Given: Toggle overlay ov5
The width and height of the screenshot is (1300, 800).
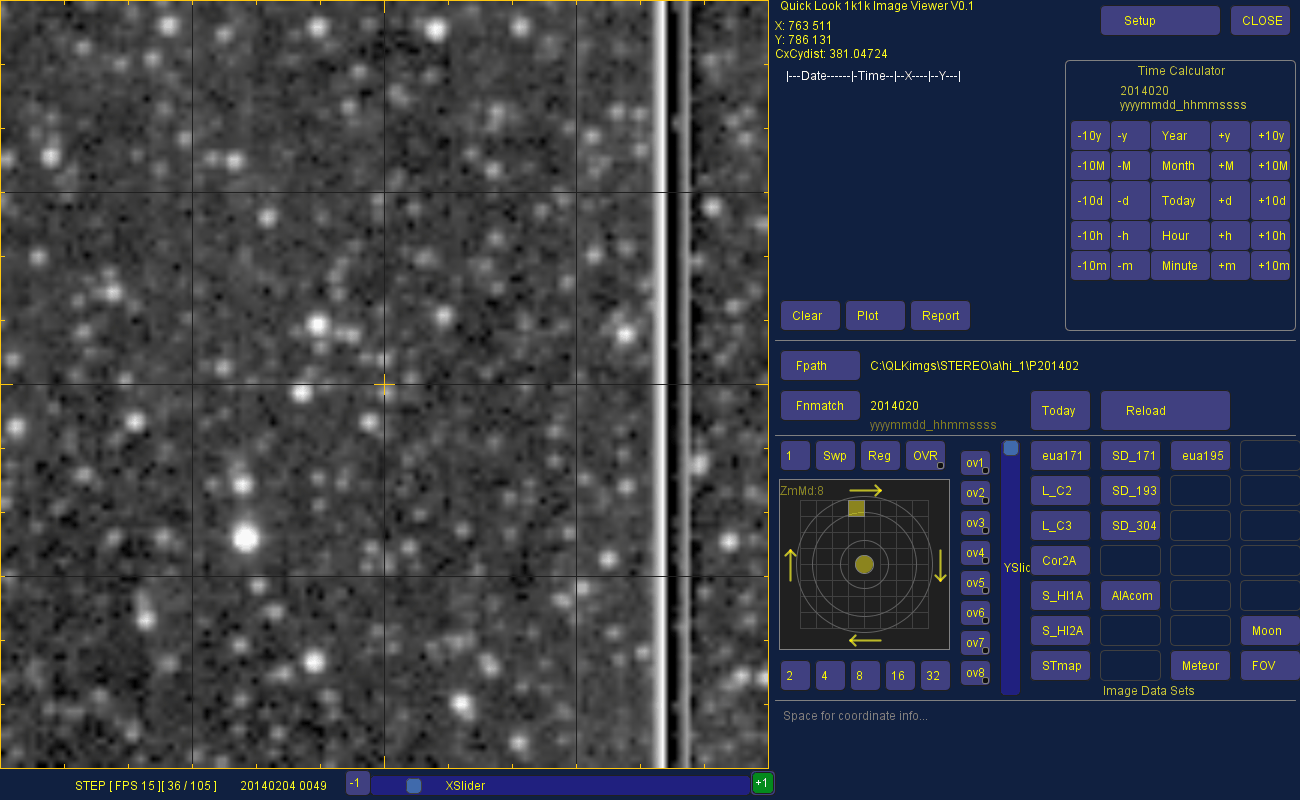Looking at the screenshot, I should (975, 583).
